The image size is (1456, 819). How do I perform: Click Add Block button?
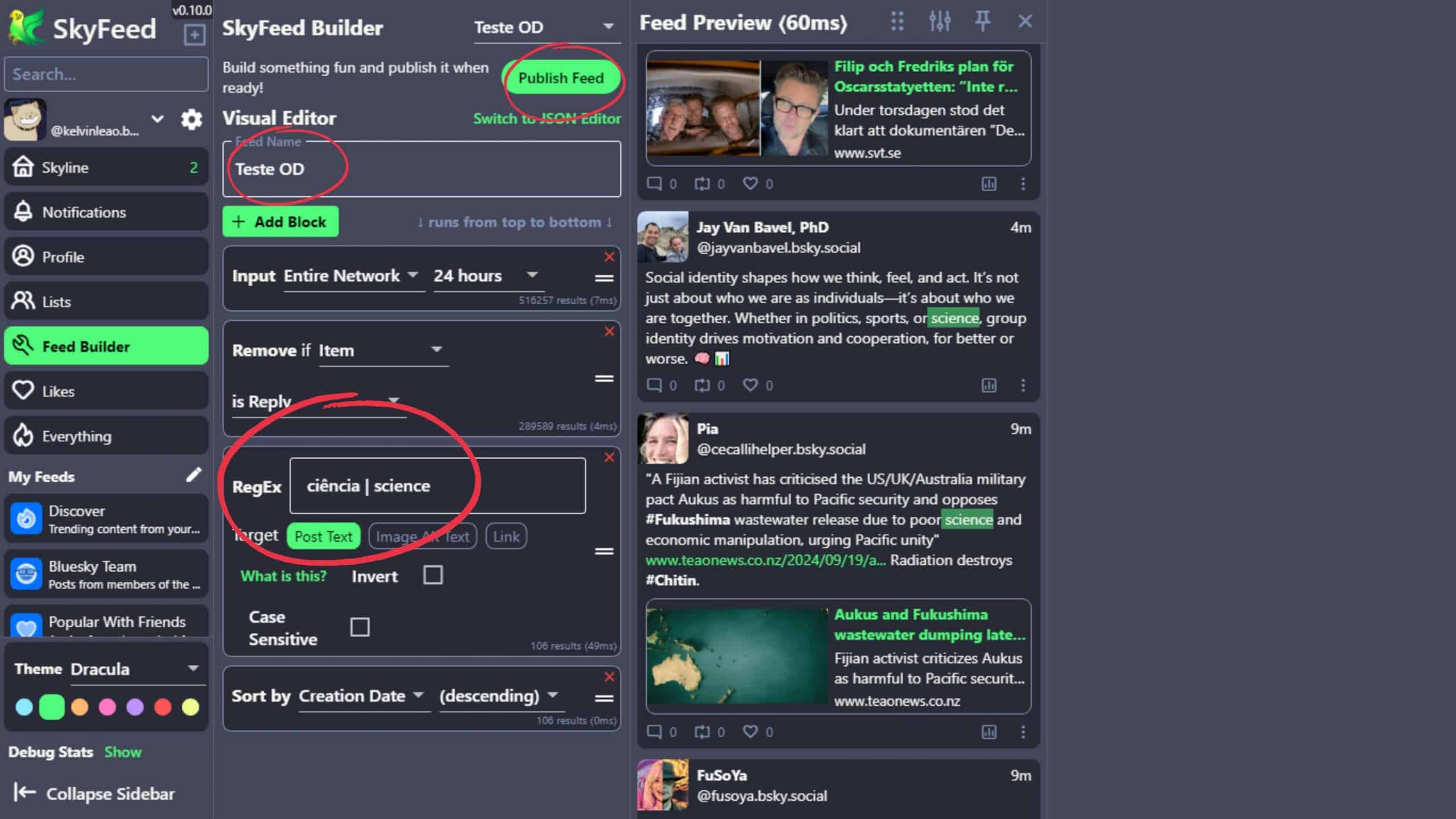click(x=280, y=222)
